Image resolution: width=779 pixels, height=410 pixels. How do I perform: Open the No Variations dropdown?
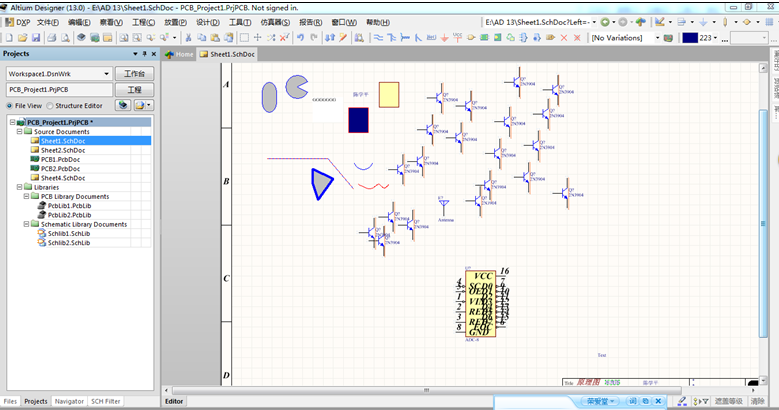pos(658,38)
